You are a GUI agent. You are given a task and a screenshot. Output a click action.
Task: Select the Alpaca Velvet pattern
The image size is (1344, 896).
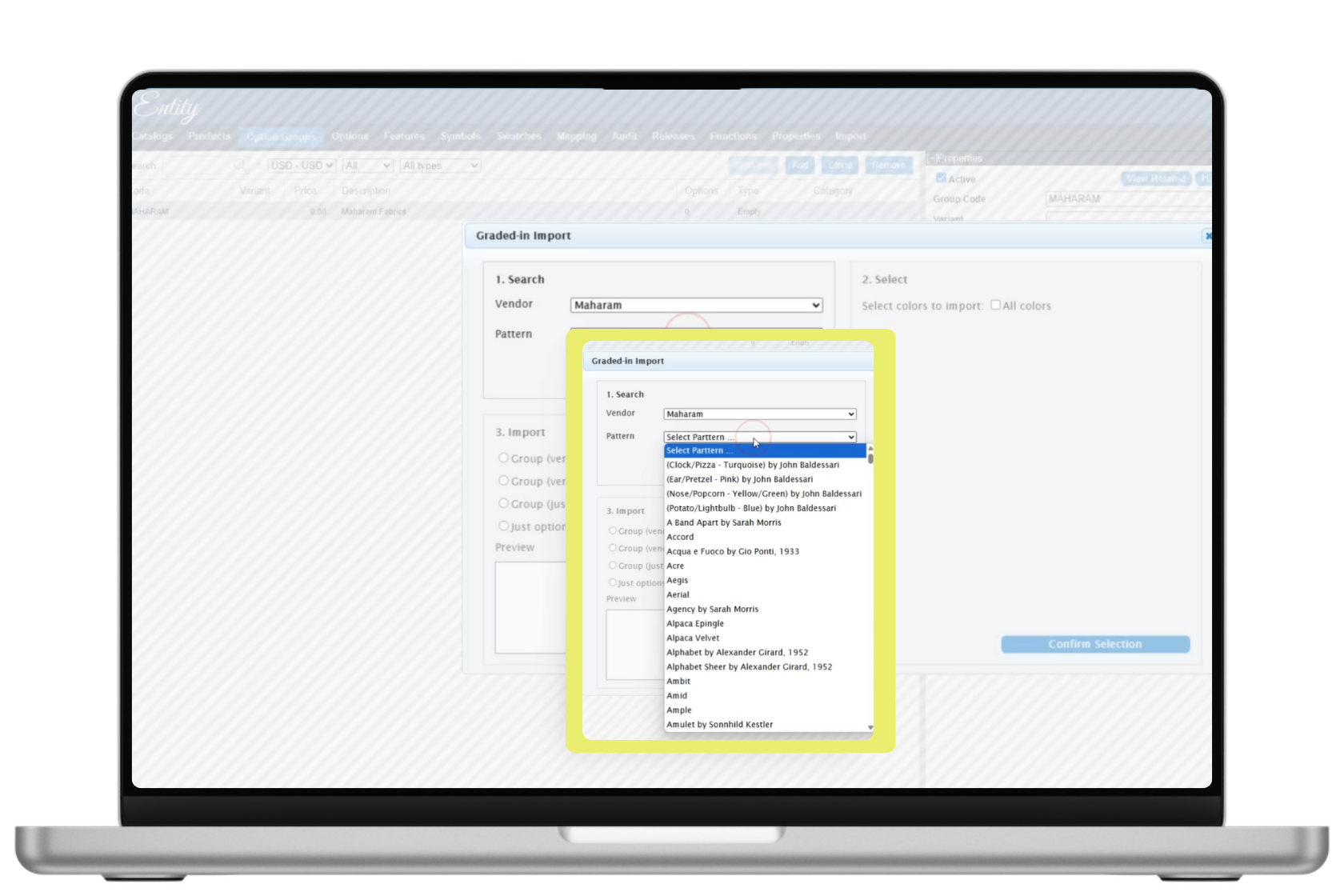[765, 638]
